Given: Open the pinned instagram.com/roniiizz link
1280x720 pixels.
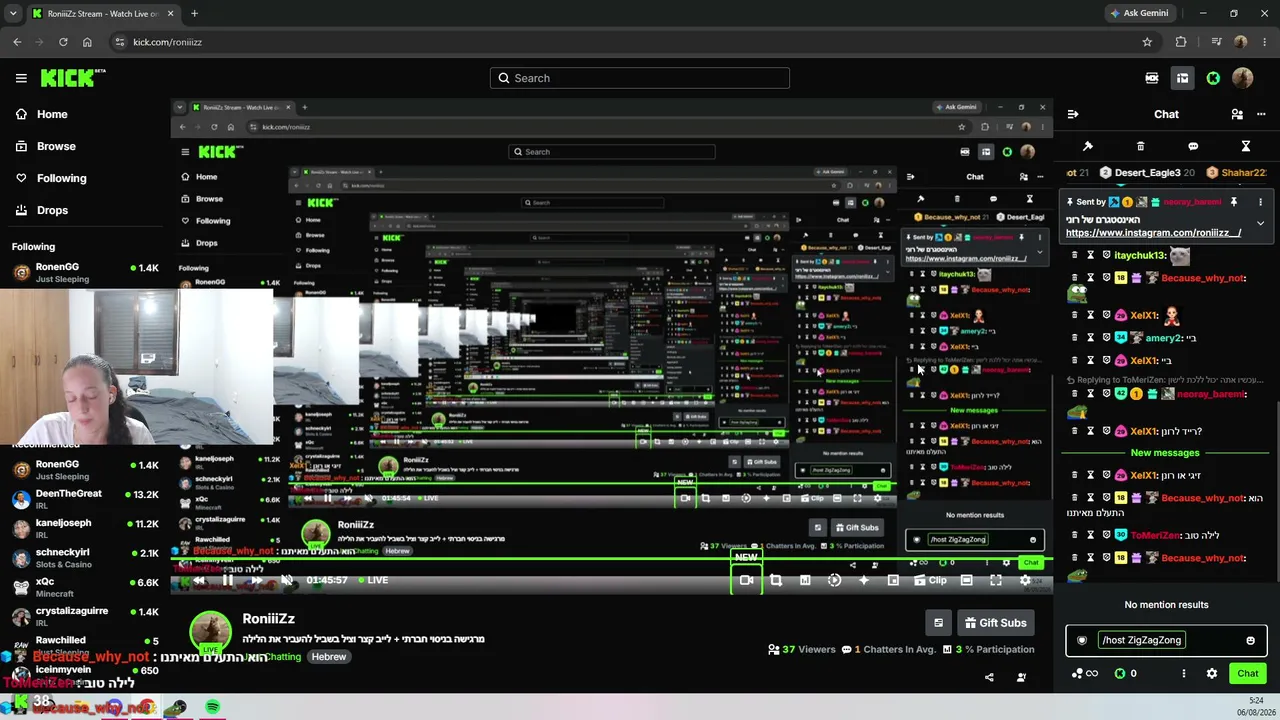Looking at the screenshot, I should 1153,233.
